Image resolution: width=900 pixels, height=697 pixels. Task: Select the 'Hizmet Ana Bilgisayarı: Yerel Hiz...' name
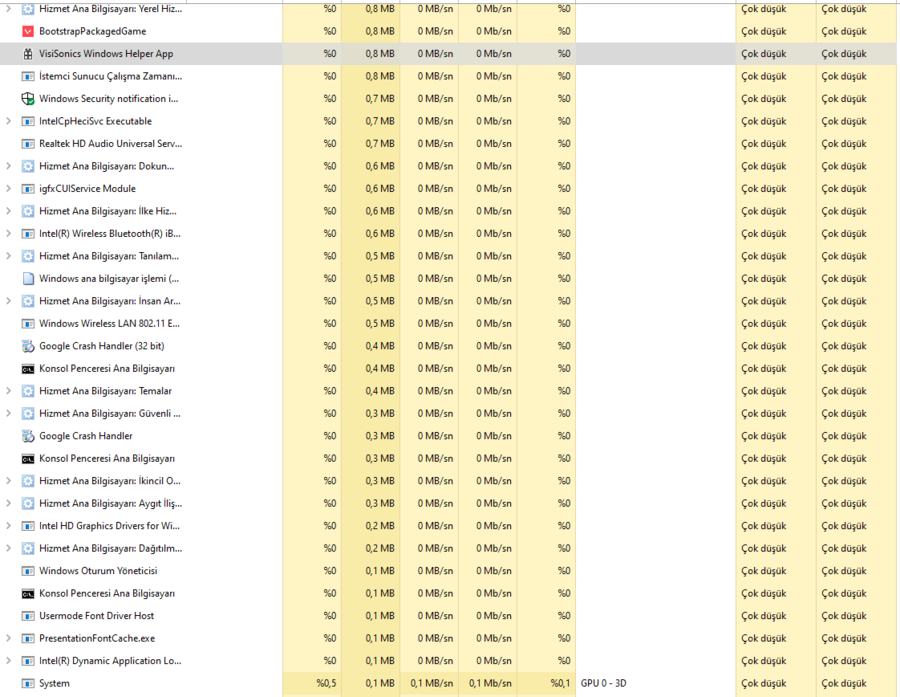pos(110,9)
